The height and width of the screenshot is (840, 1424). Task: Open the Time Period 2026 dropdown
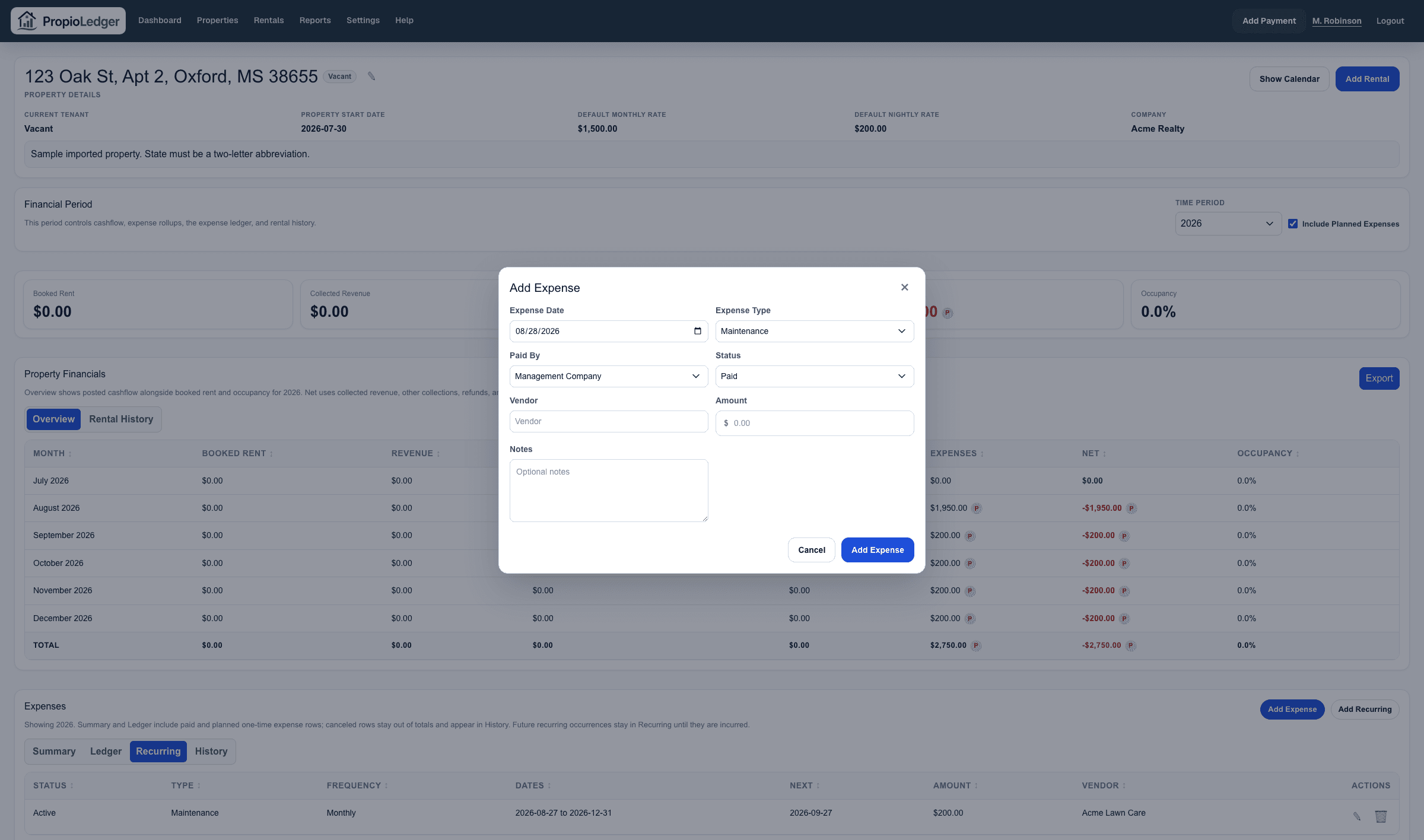[1228, 224]
